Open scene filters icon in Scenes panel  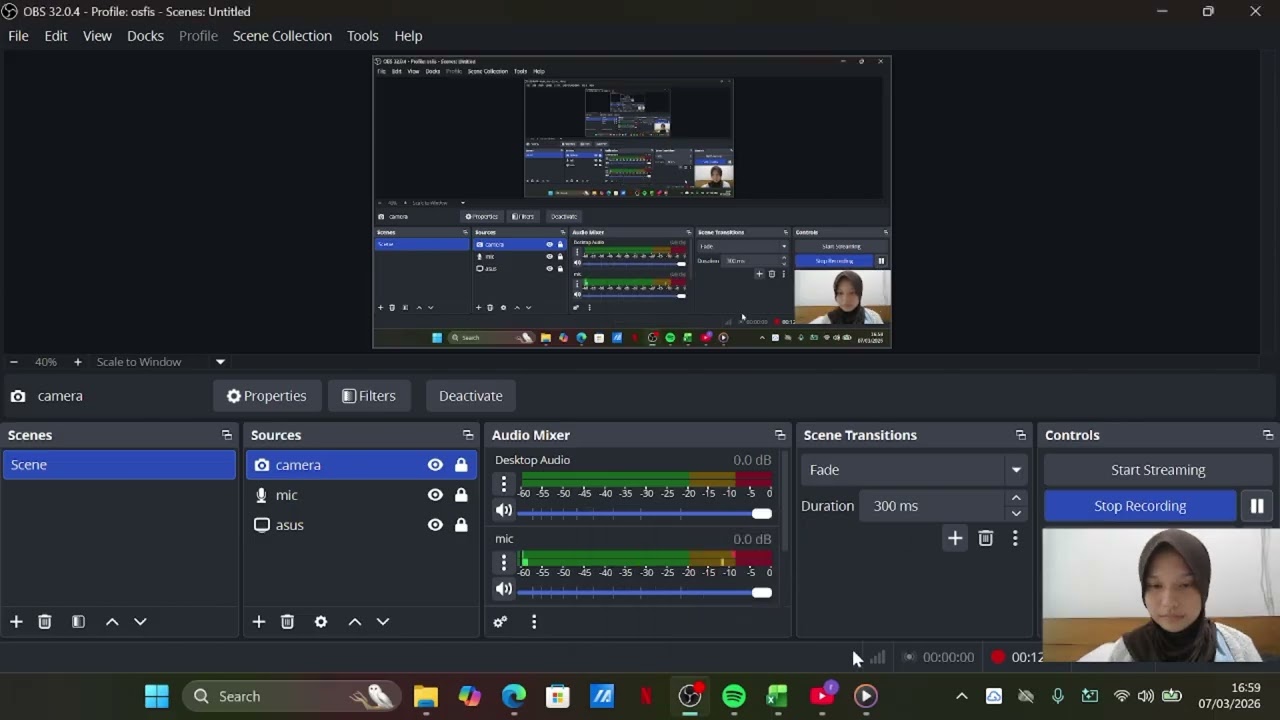tap(78, 622)
